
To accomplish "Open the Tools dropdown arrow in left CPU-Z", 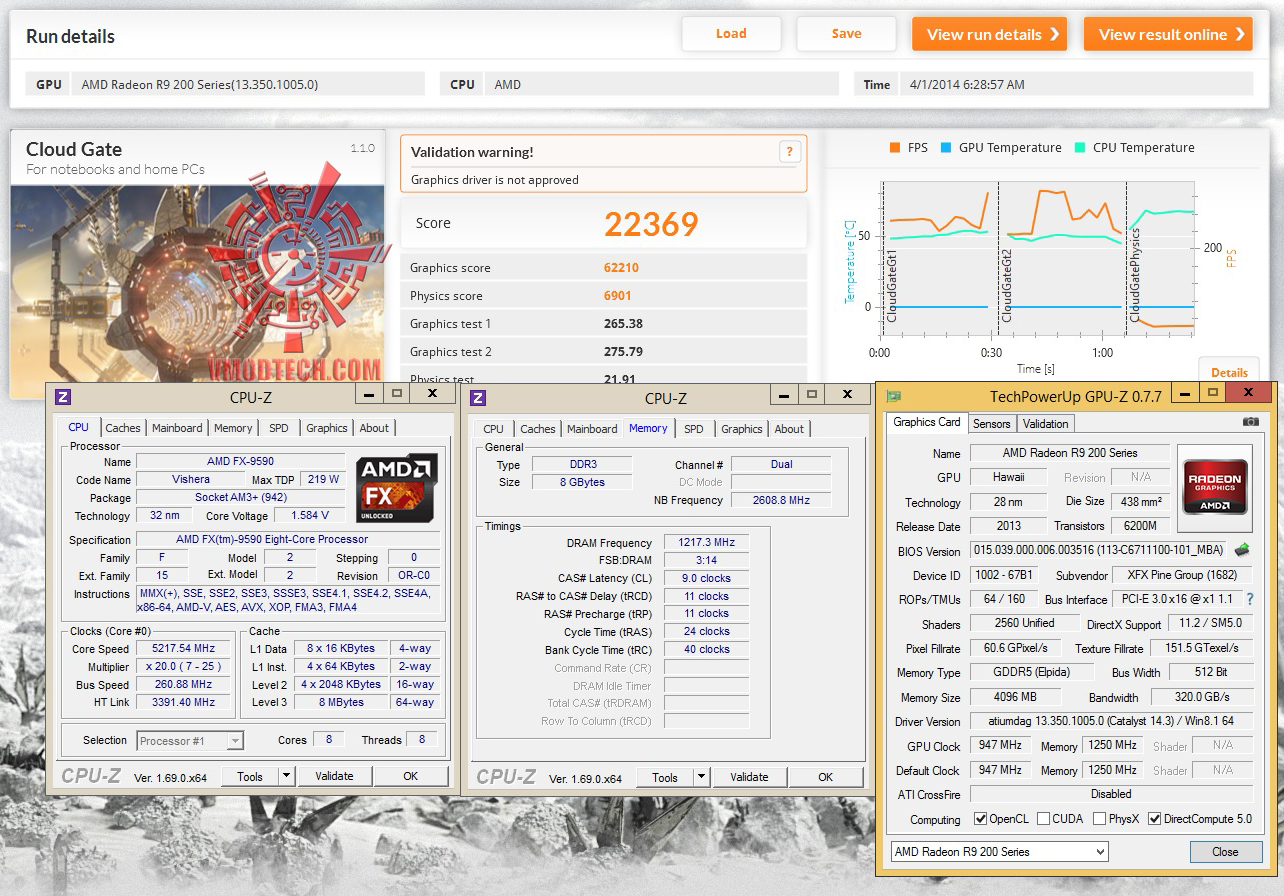I will click(x=286, y=776).
